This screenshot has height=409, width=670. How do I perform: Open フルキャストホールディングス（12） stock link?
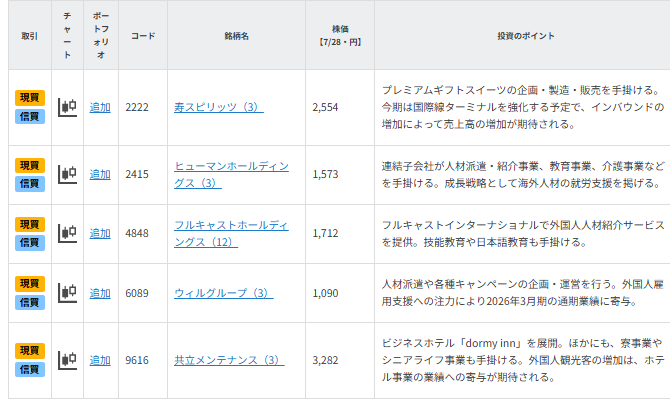[231, 233]
